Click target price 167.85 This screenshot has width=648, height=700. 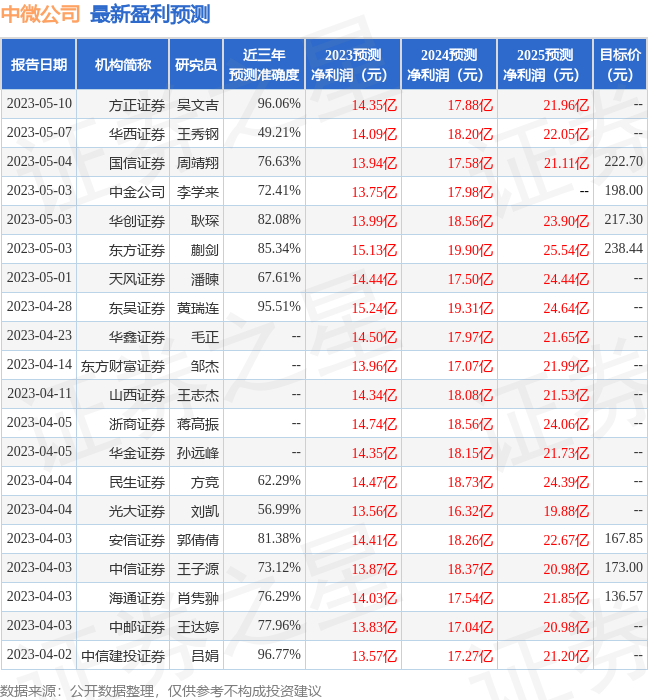[623, 539]
